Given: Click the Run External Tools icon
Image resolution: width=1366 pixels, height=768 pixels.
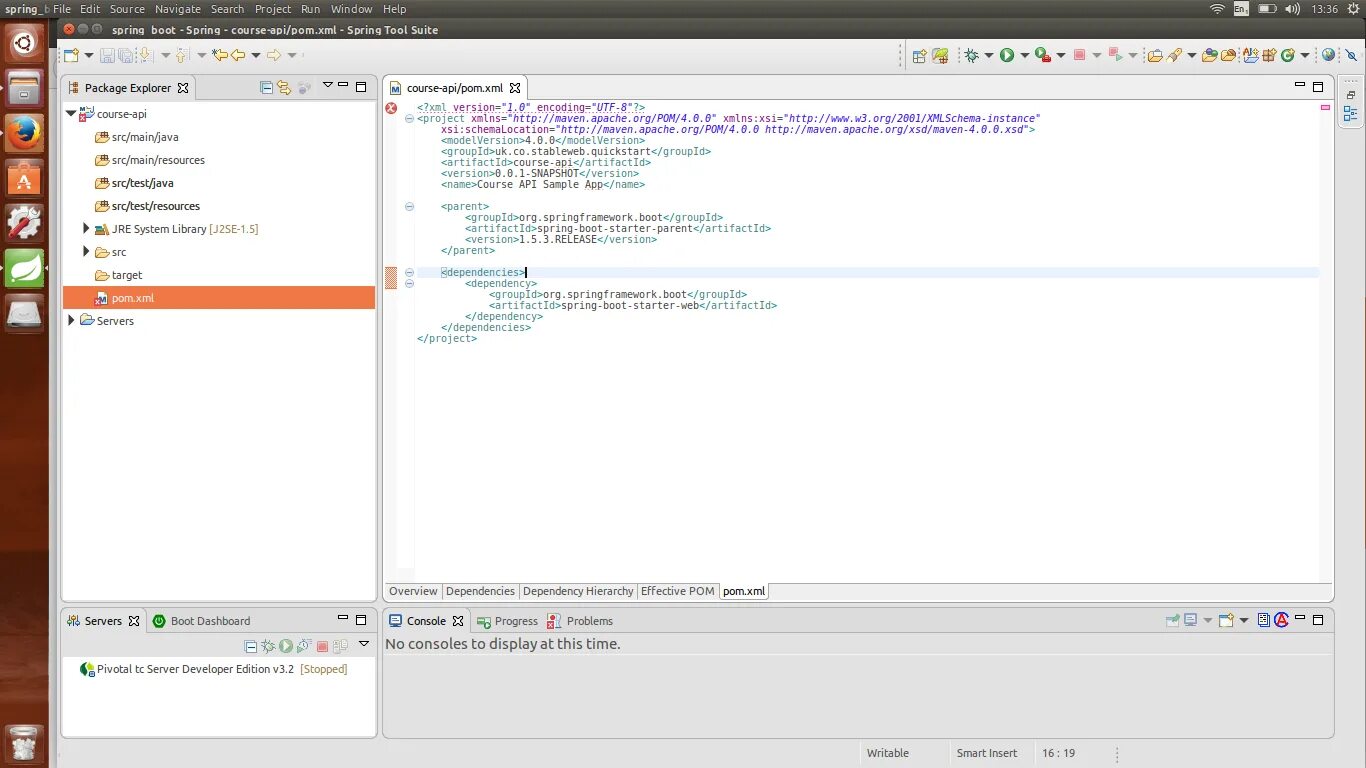Looking at the screenshot, I should [x=1043, y=55].
